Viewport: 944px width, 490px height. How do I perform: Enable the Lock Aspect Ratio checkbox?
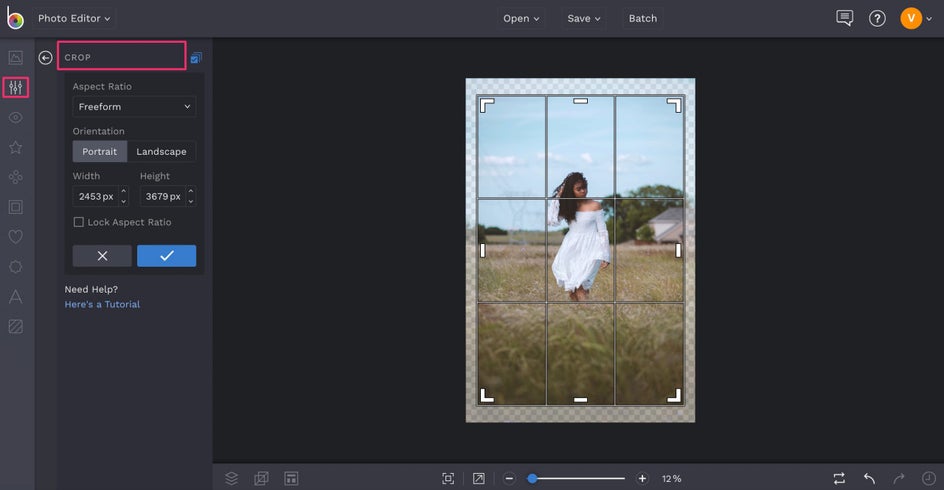79,222
